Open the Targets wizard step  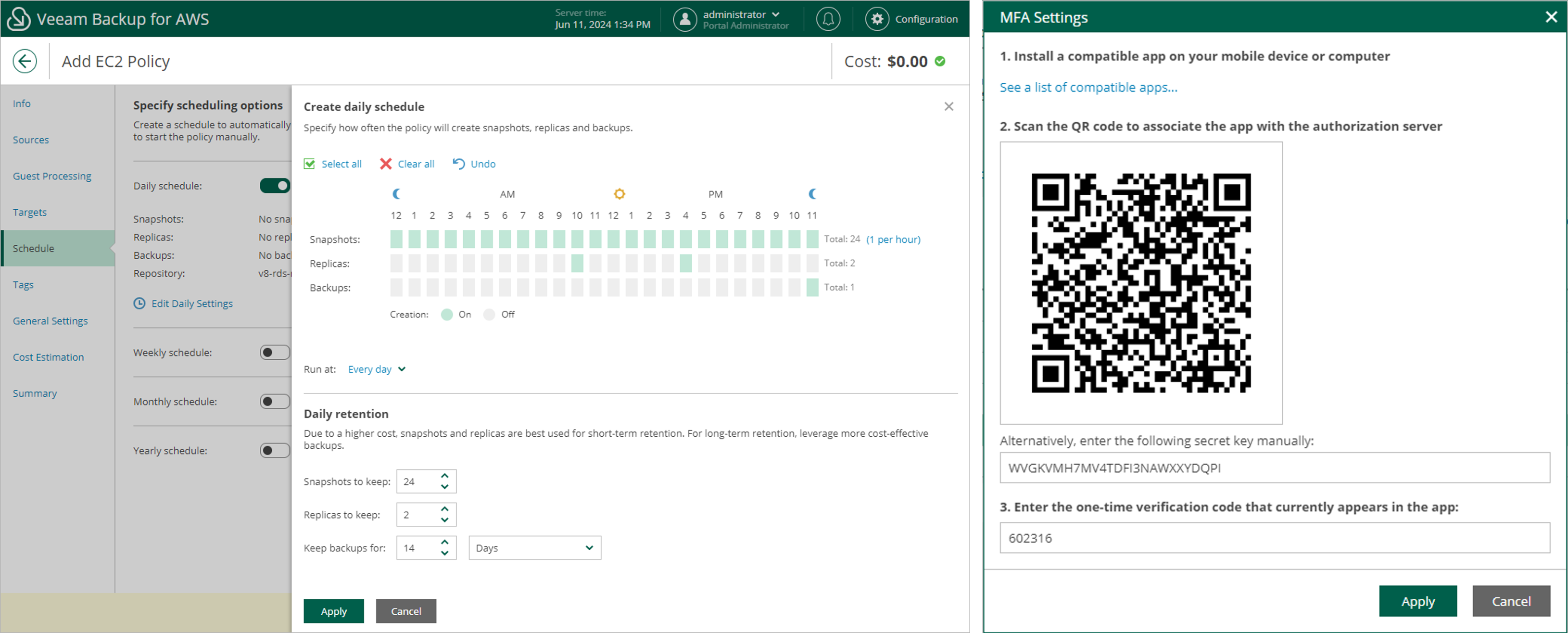pos(29,212)
